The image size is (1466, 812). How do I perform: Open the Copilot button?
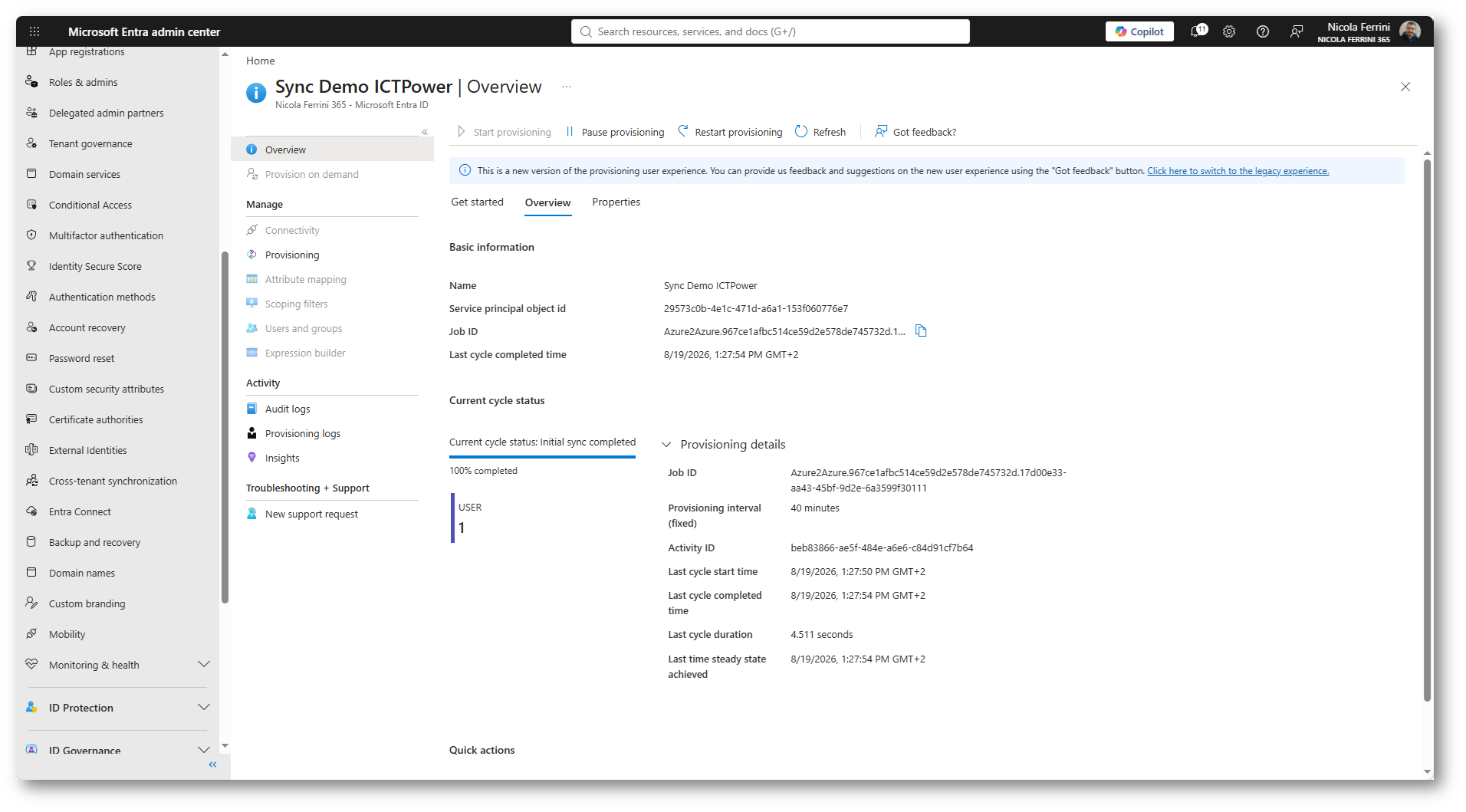(1139, 31)
